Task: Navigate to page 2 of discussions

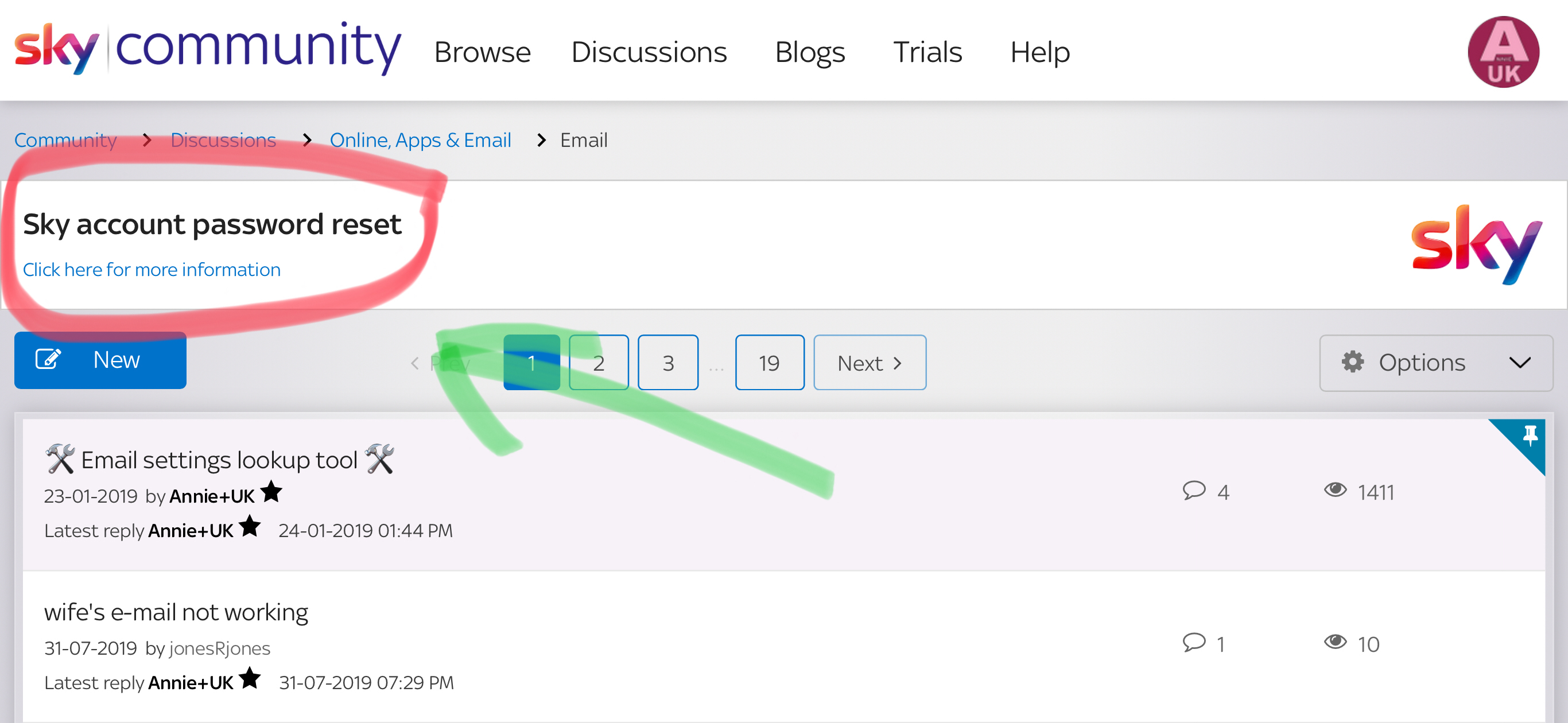Action: pyautogui.click(x=599, y=362)
